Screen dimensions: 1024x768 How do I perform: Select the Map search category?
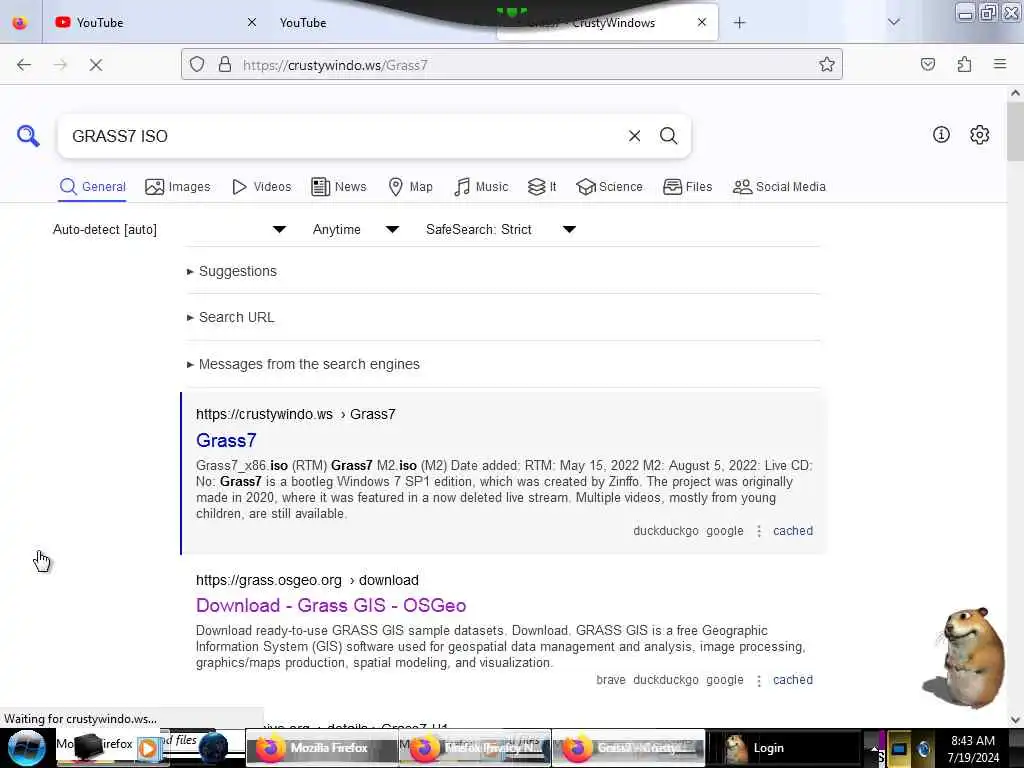[x=410, y=187]
